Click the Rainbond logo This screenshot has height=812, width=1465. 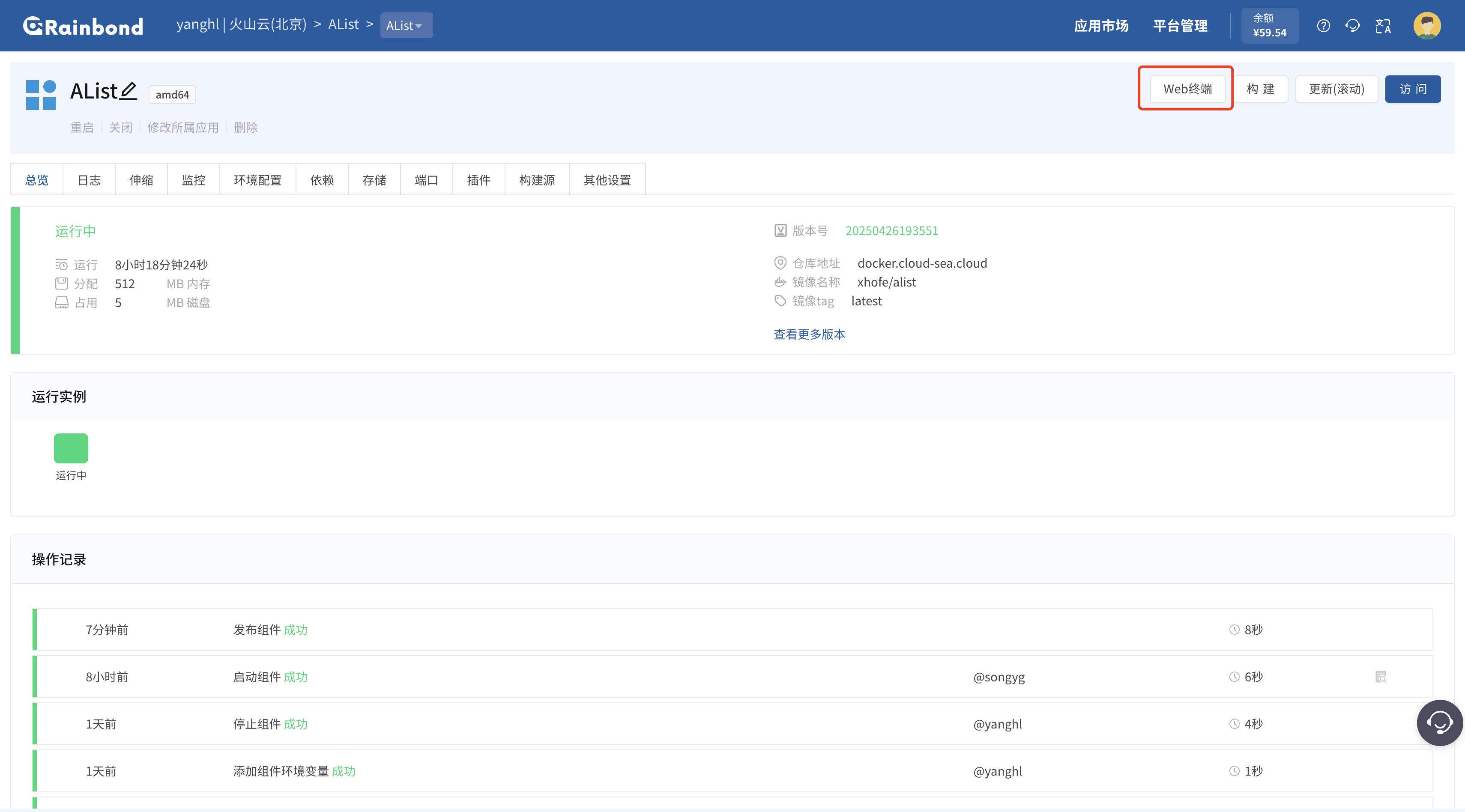click(x=83, y=26)
